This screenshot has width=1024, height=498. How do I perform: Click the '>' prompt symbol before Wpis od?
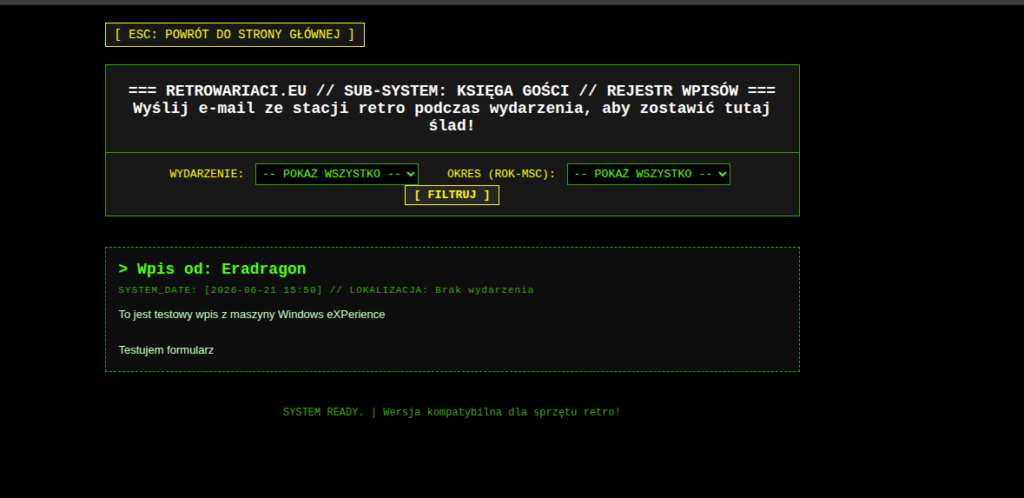click(123, 269)
